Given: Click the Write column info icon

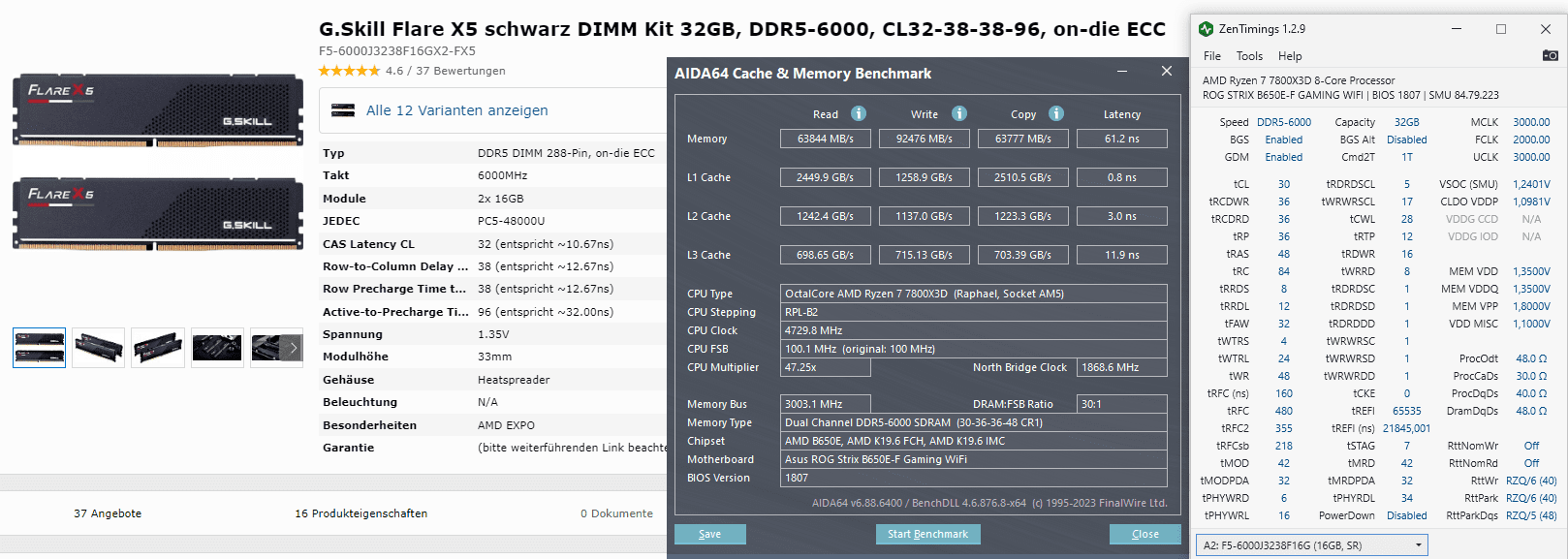Looking at the screenshot, I should pyautogui.click(x=959, y=113).
